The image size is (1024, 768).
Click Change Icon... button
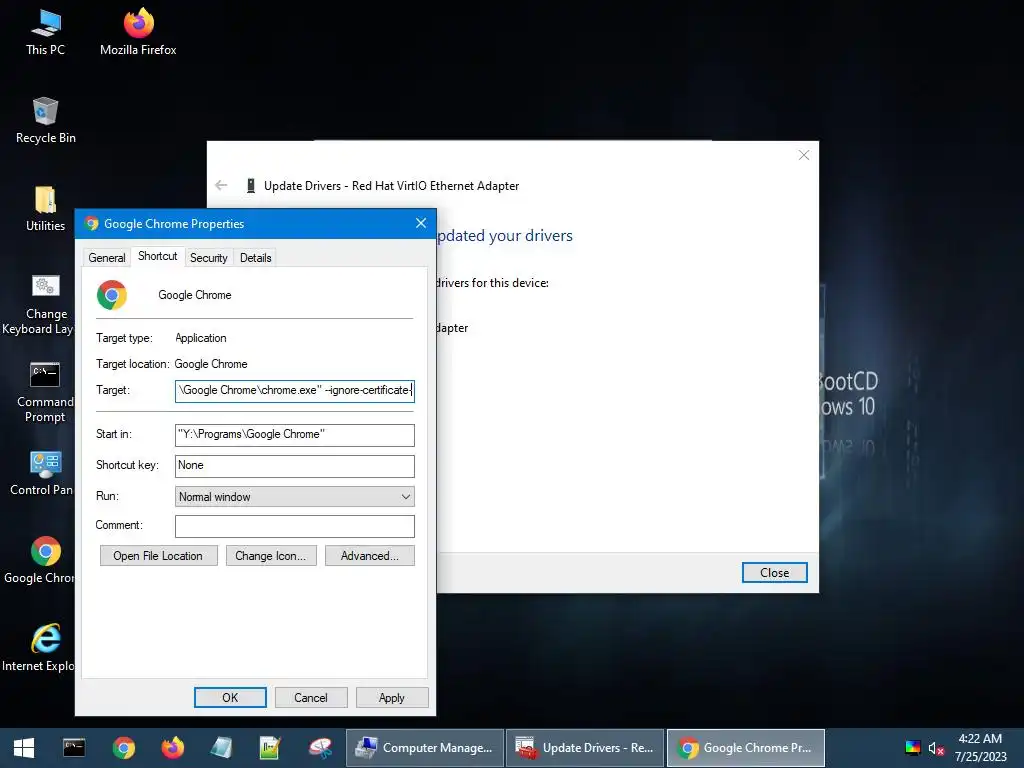(x=270, y=556)
